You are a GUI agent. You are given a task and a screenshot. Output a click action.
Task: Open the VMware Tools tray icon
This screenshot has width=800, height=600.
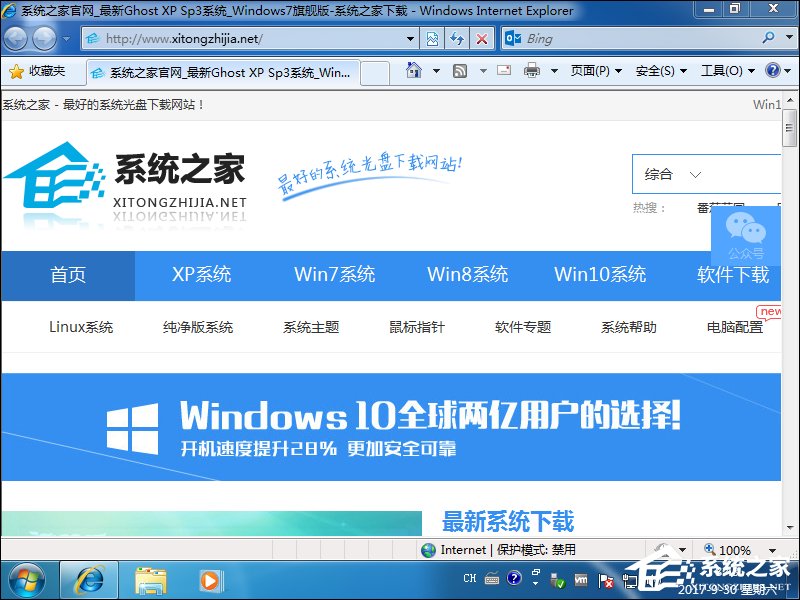[x=581, y=580]
